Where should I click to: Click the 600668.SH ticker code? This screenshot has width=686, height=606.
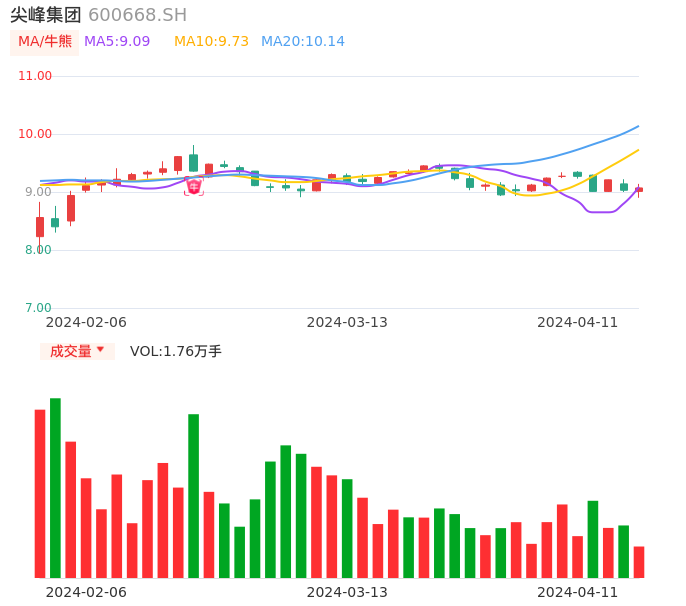137,15
